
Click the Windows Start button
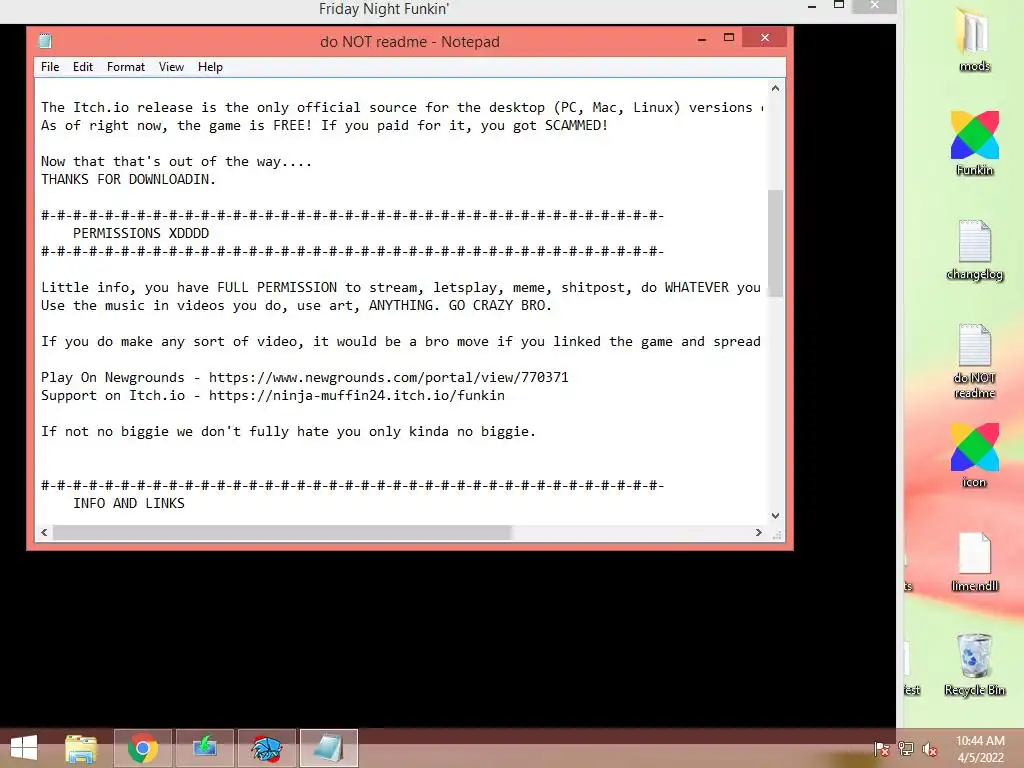[x=24, y=748]
